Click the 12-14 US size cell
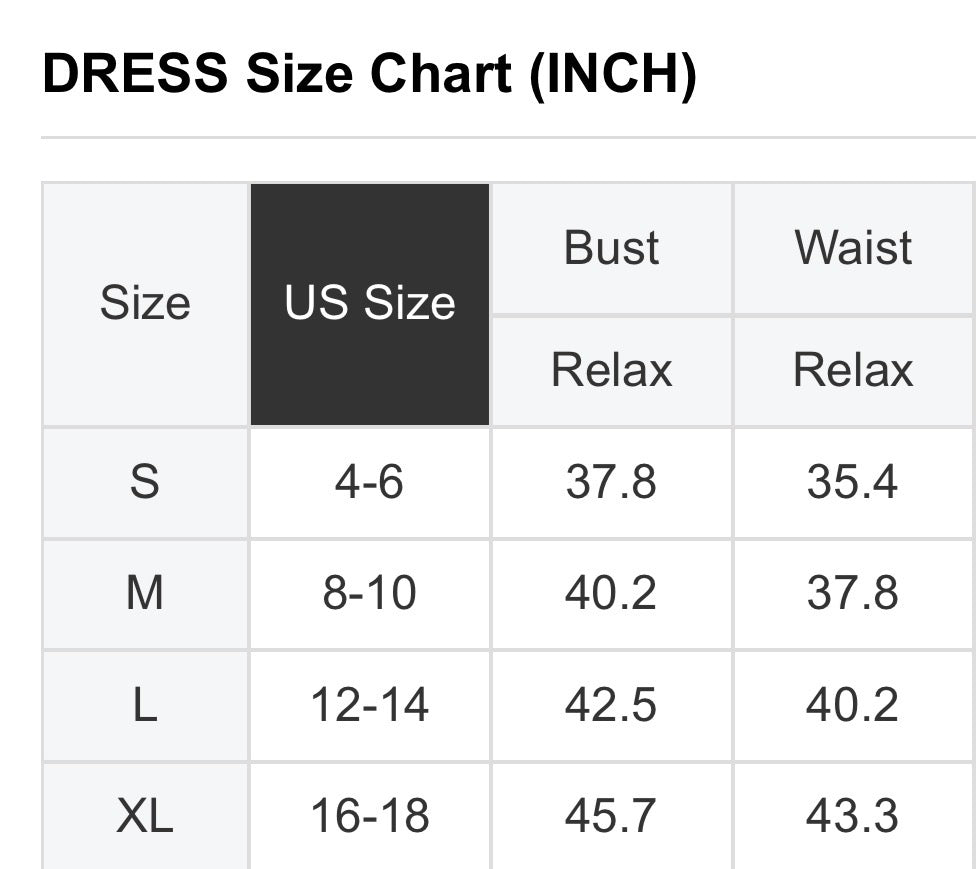This screenshot has width=976, height=869. click(x=369, y=706)
